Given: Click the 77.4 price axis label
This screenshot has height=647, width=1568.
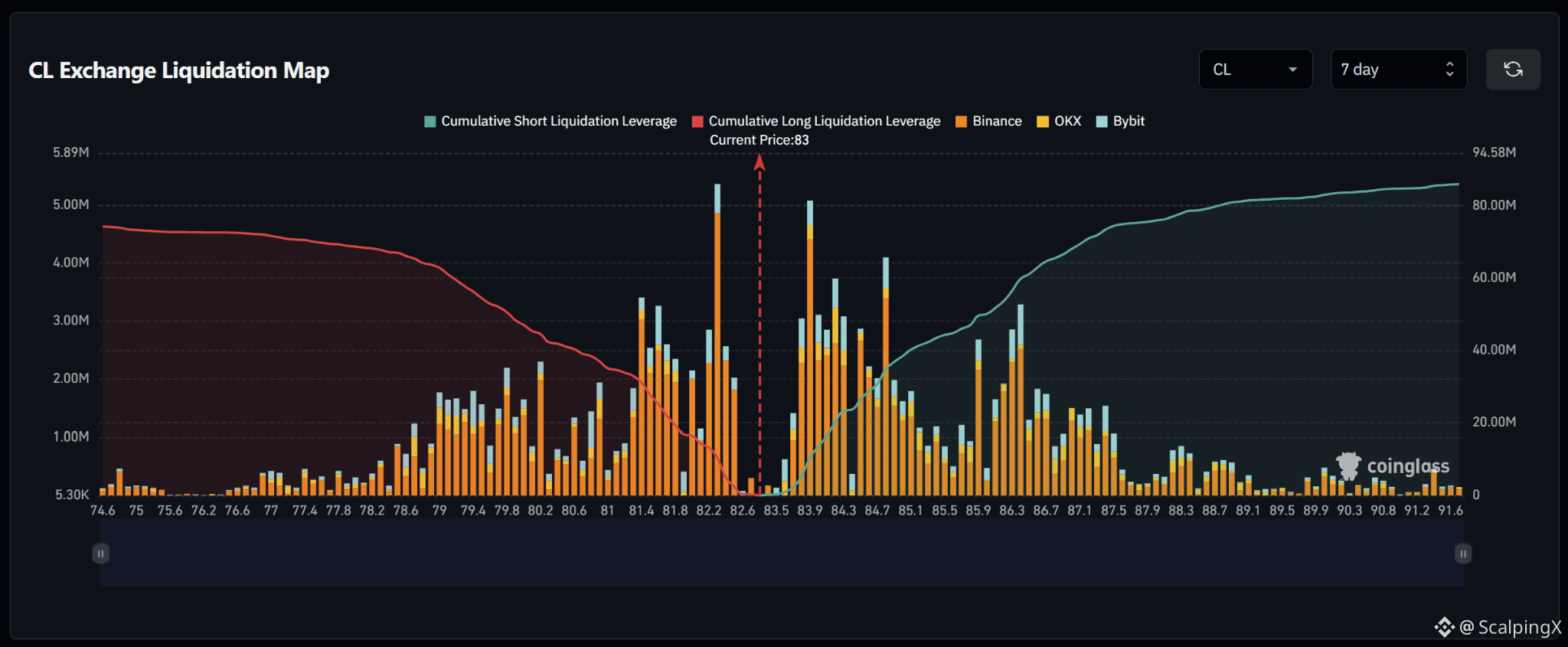Looking at the screenshot, I should 305,511.
